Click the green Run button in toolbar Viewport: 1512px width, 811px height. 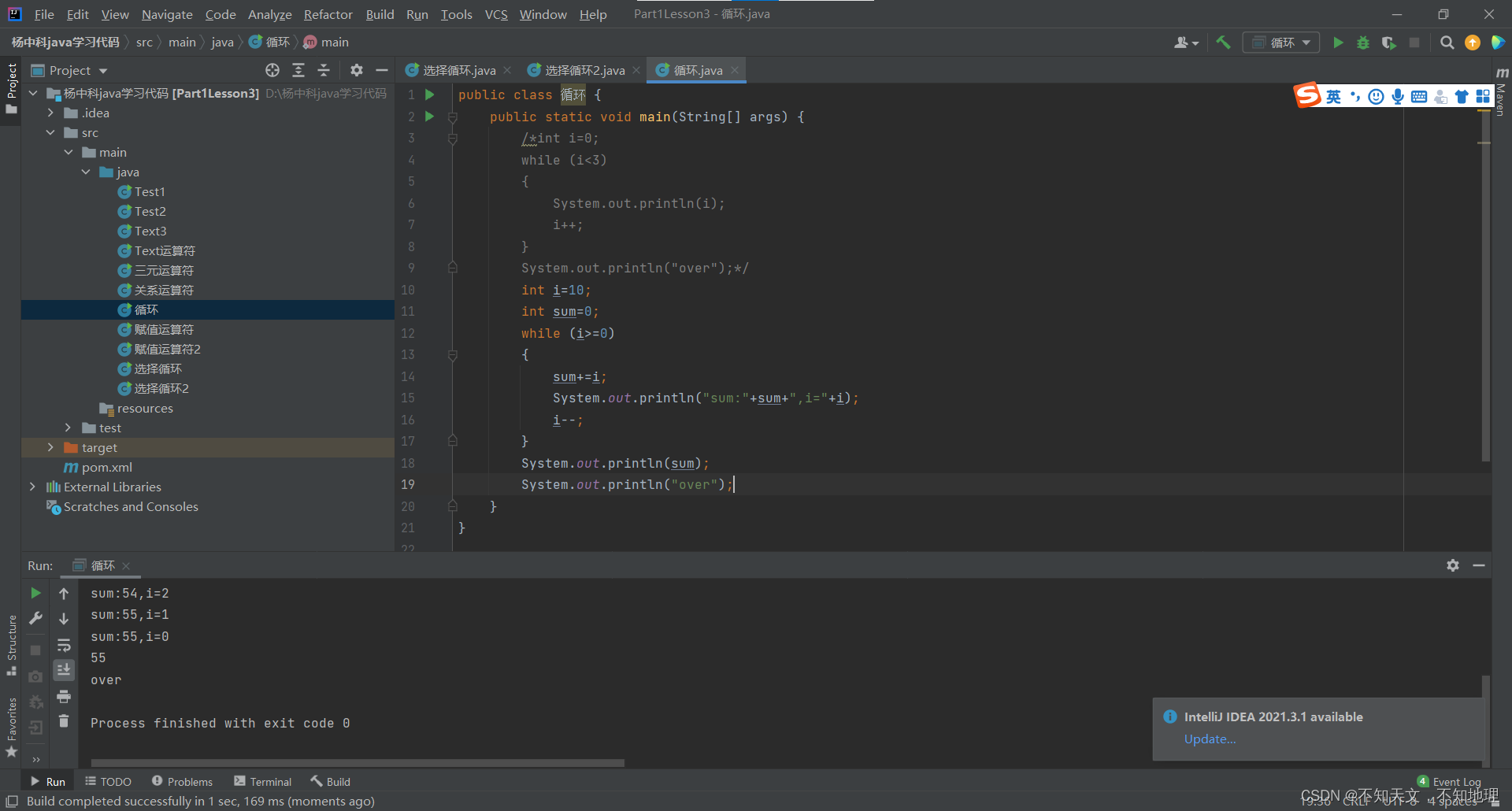point(1338,43)
